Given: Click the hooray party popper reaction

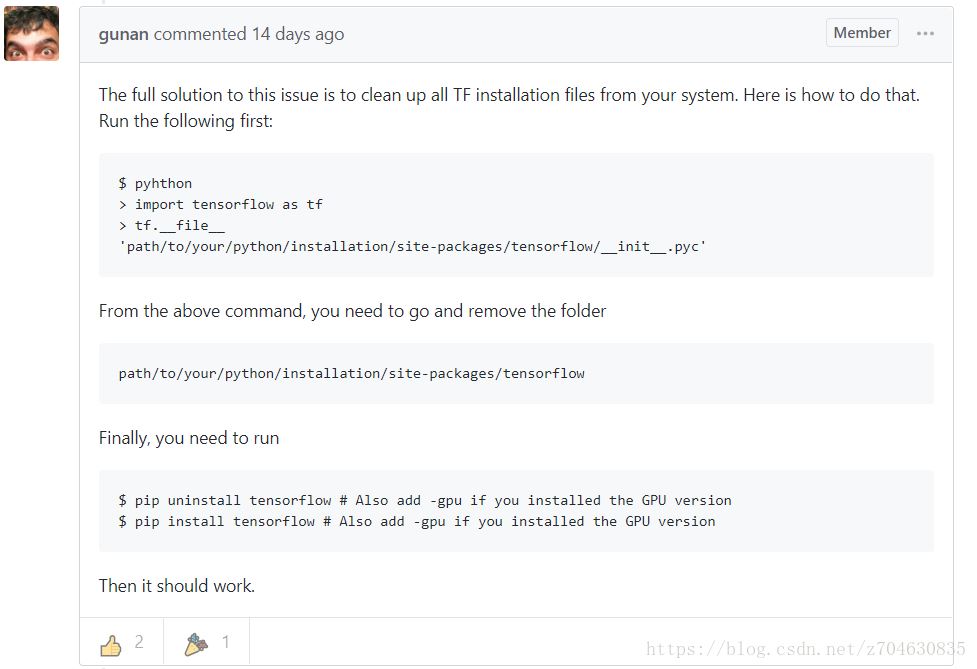Looking at the screenshot, I should pos(196,645).
